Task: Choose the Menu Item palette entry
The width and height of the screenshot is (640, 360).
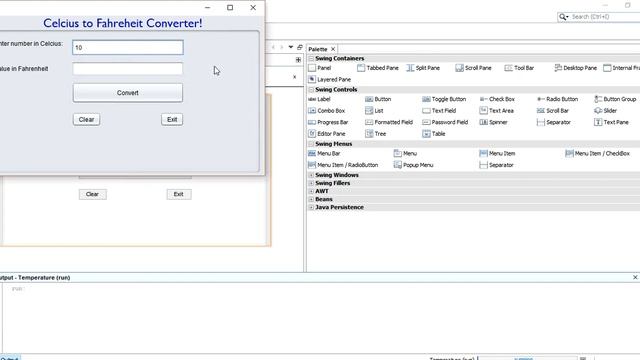Action: coord(498,153)
